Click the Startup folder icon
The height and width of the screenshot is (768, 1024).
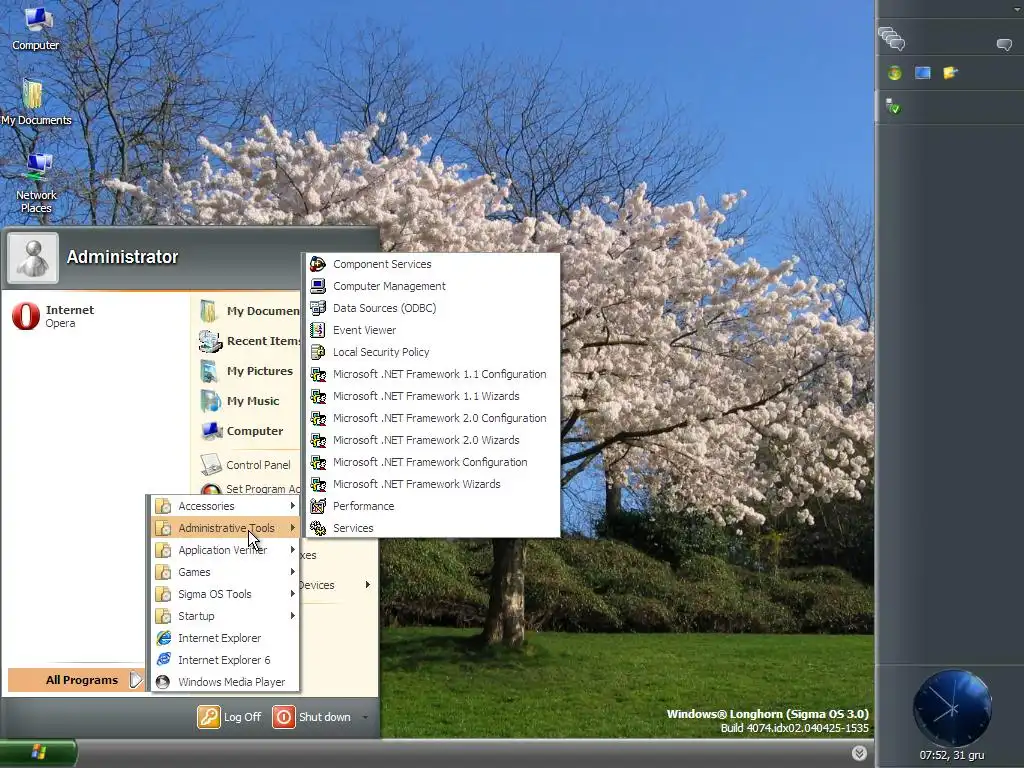coord(163,616)
